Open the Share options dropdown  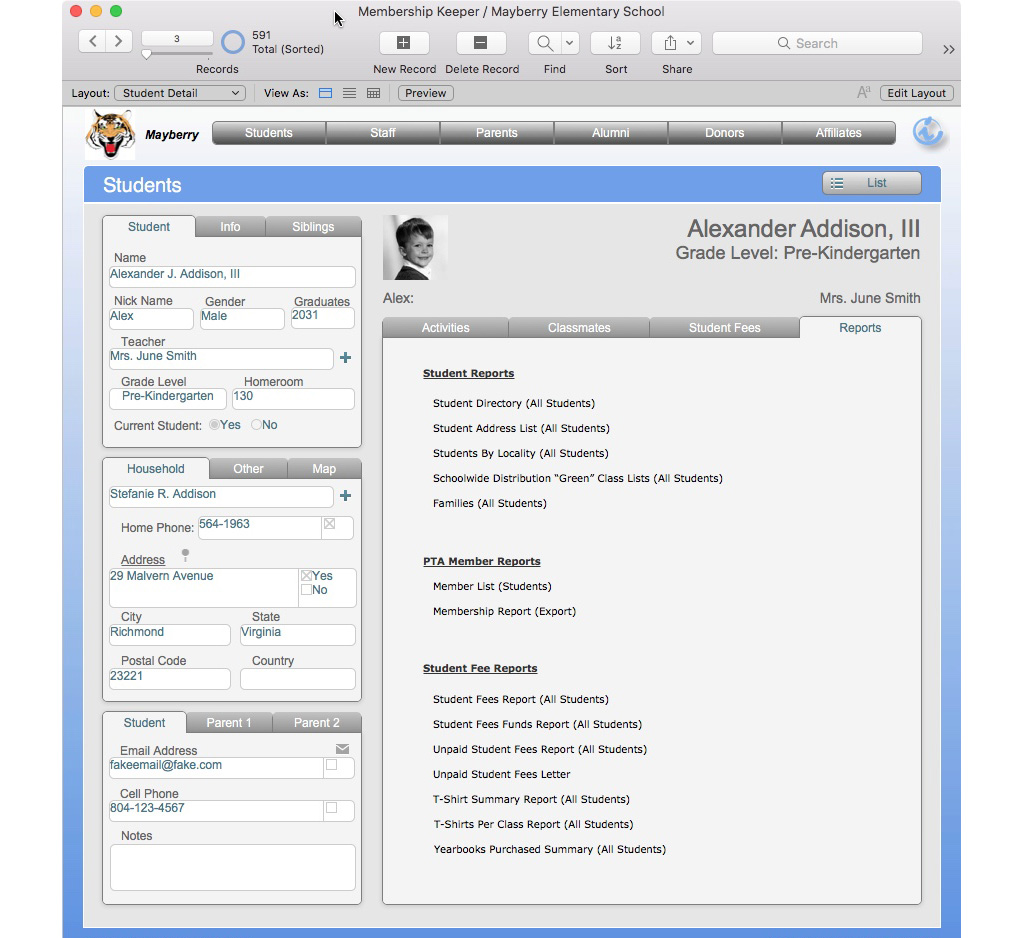[691, 43]
